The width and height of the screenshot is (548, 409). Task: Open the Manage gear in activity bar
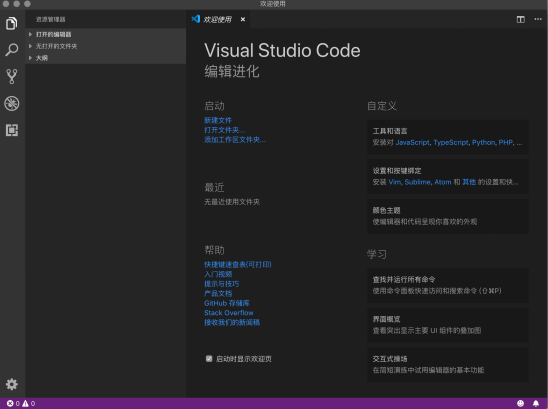pyautogui.click(x=12, y=384)
